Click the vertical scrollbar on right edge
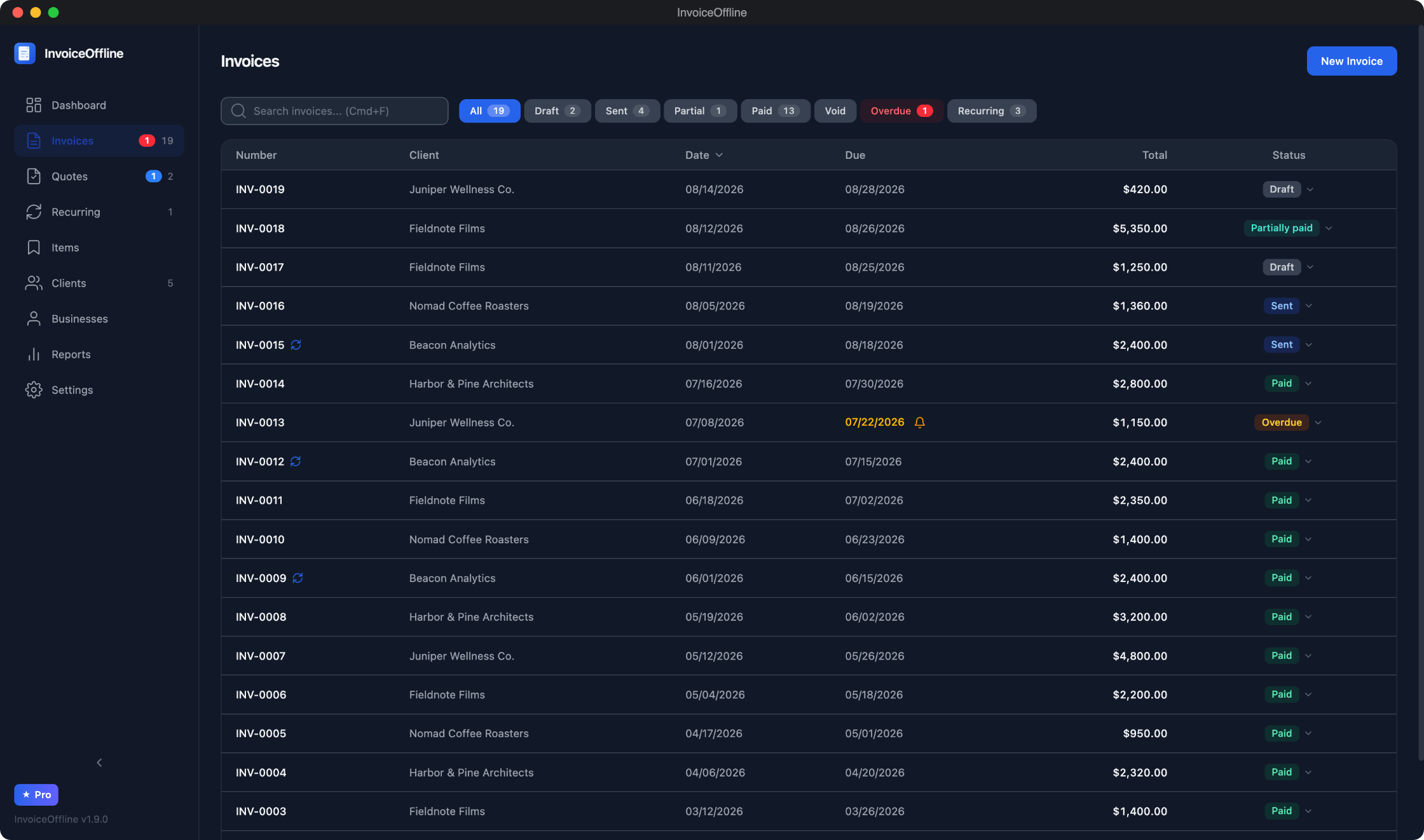The image size is (1424, 840). click(x=1420, y=392)
